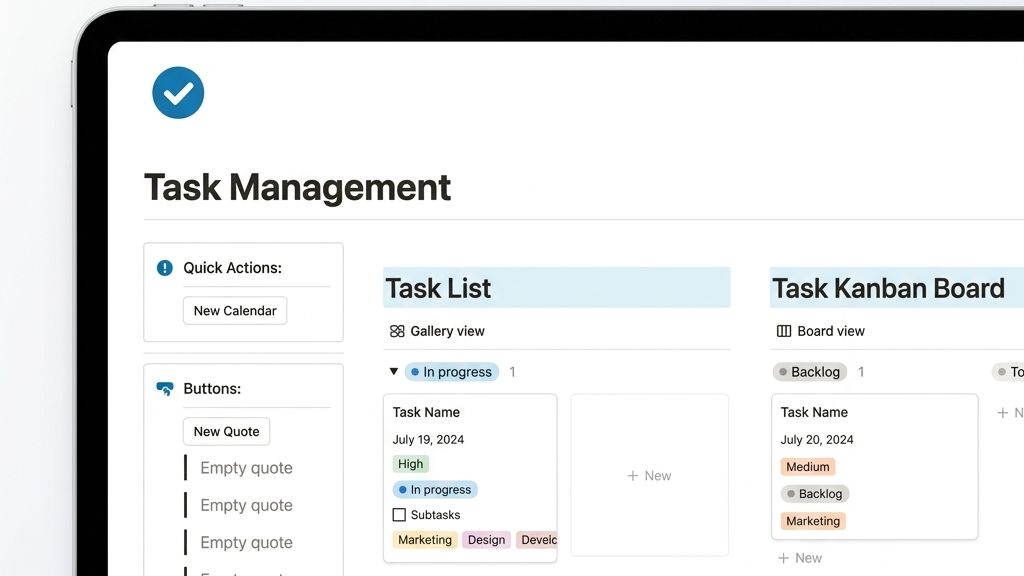Click the plus icon in the empty gallery card

click(x=632, y=475)
